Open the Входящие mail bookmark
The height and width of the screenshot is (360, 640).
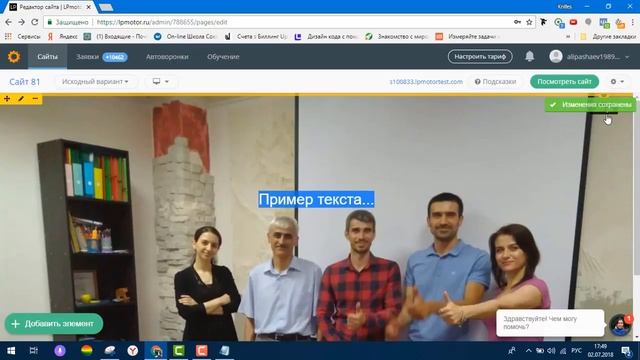(115, 37)
